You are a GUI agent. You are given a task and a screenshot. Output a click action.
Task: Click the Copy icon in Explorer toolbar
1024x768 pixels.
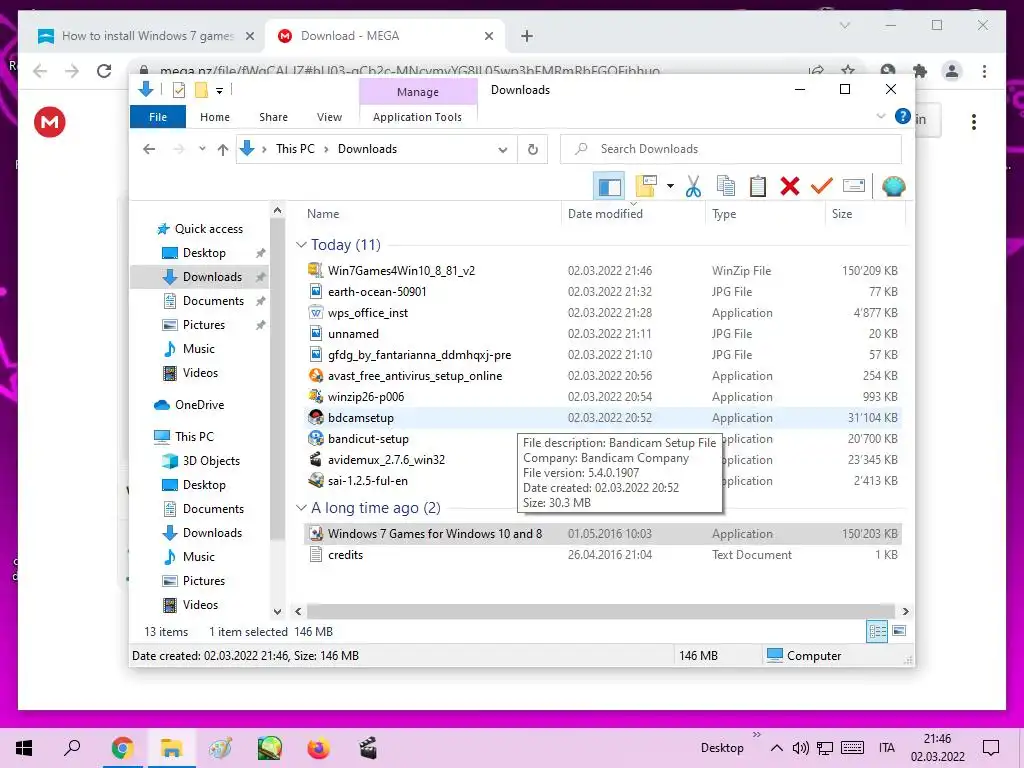(726, 186)
